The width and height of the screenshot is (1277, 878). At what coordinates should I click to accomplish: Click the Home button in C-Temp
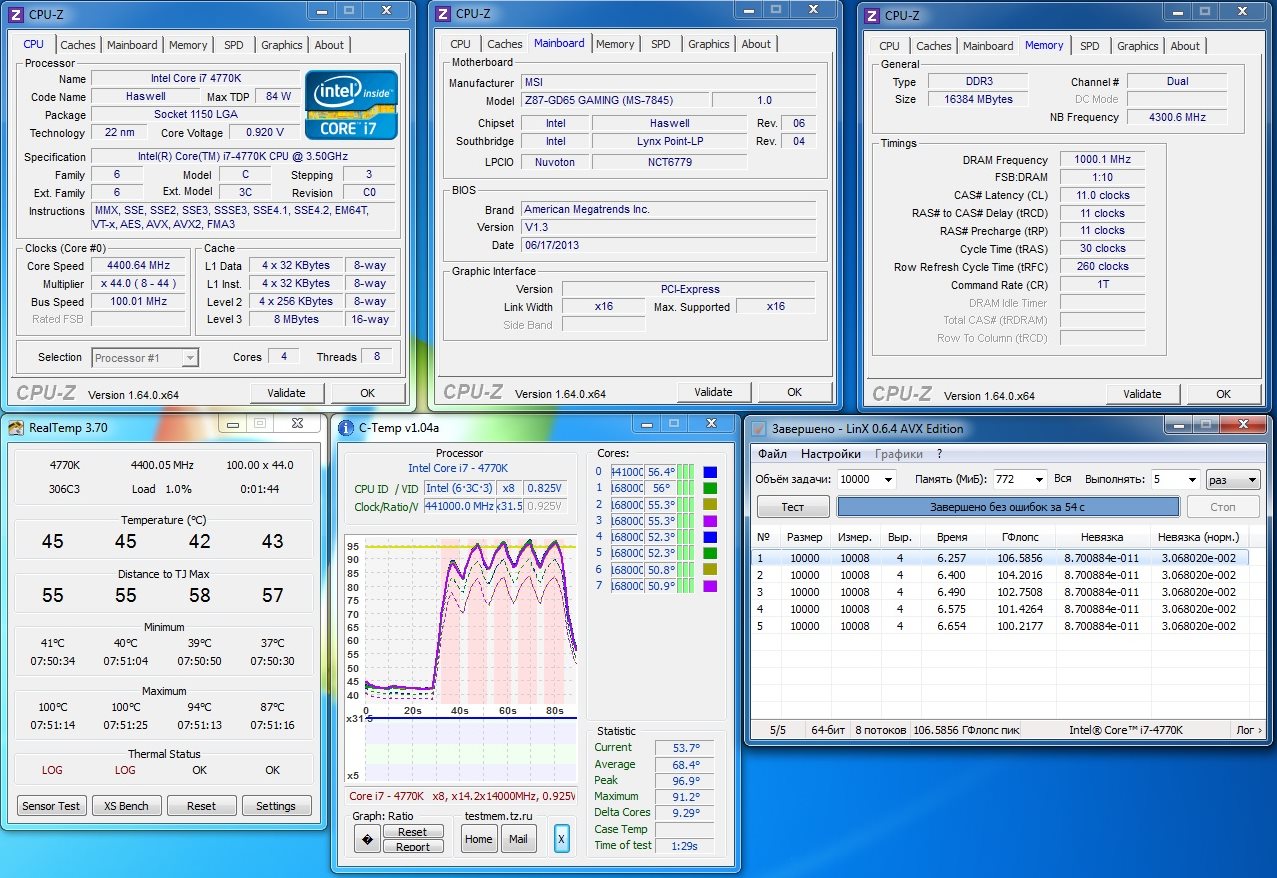(478, 839)
